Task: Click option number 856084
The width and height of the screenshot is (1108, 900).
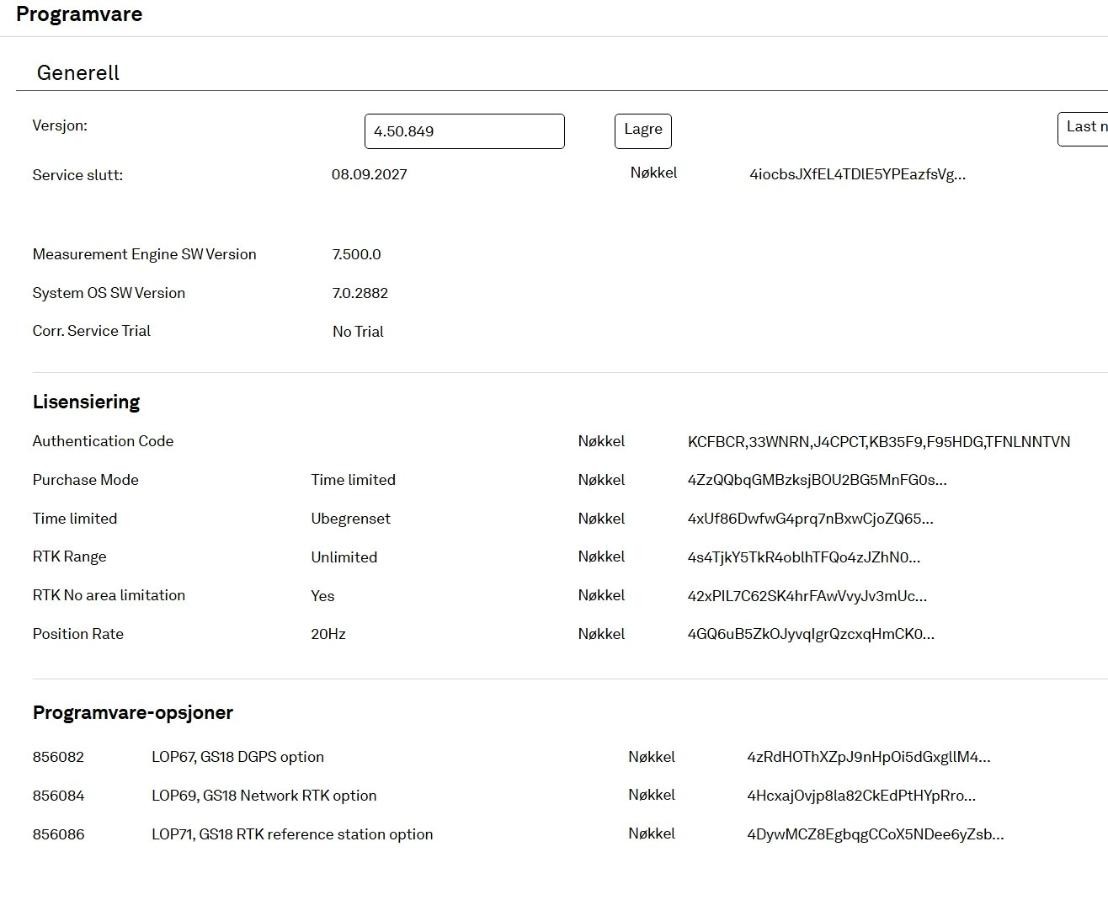Action: click(x=58, y=796)
